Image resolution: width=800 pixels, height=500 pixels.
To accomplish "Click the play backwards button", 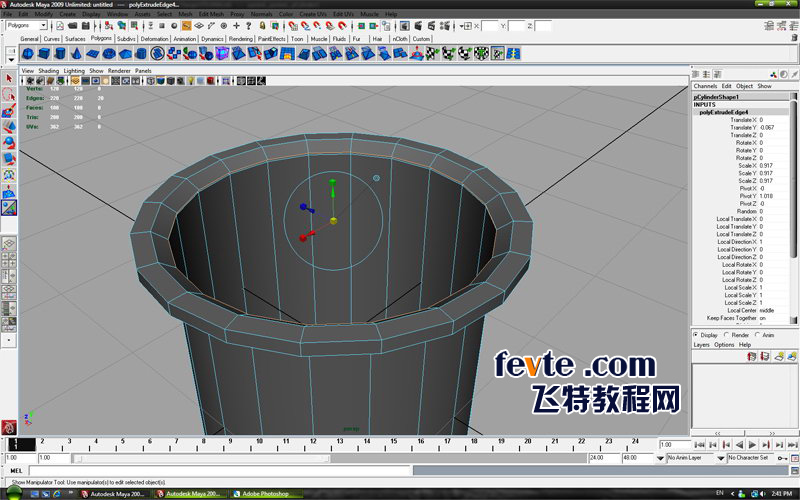I will coord(739,445).
